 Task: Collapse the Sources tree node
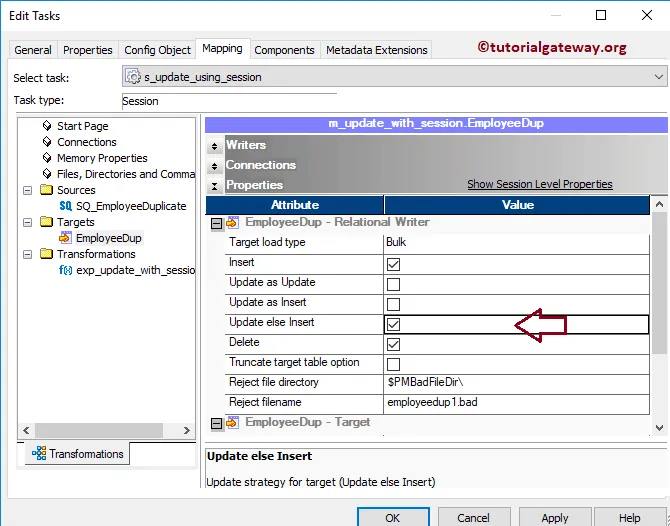pyautogui.click(x=27, y=190)
